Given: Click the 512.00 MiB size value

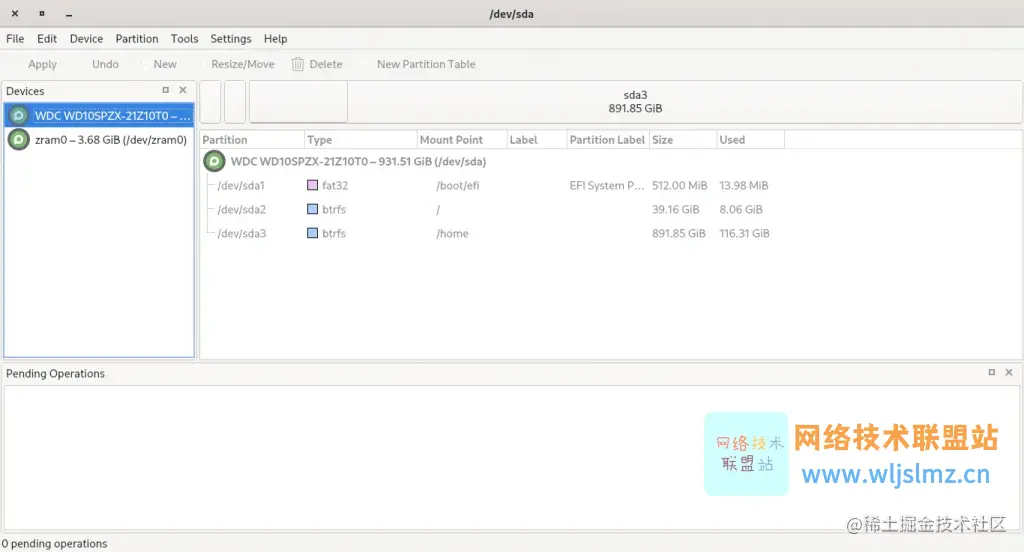Looking at the screenshot, I should click(x=679, y=186).
